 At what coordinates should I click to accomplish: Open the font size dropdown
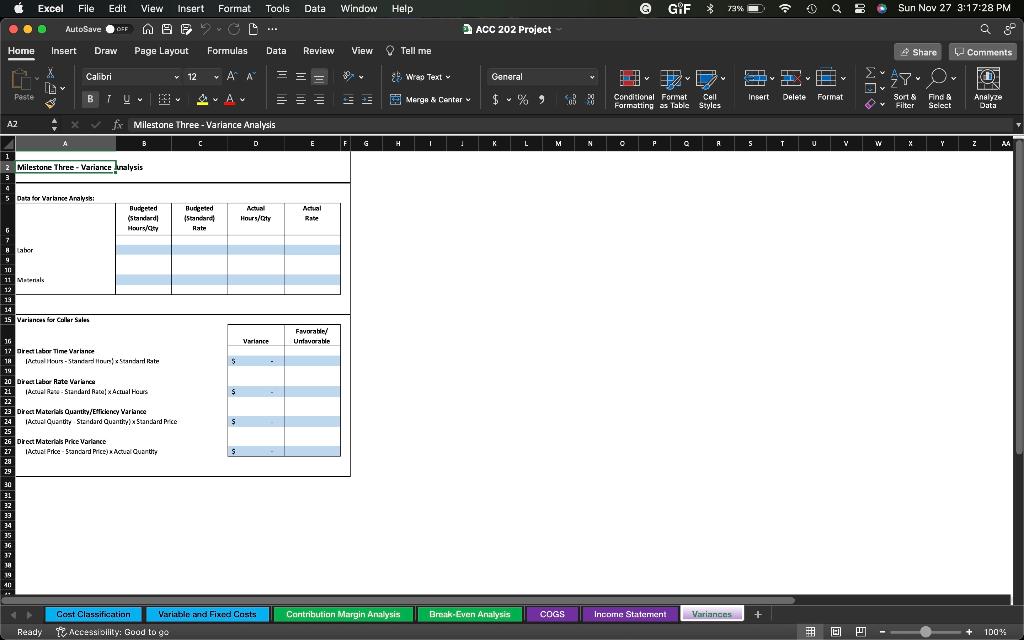(x=218, y=75)
